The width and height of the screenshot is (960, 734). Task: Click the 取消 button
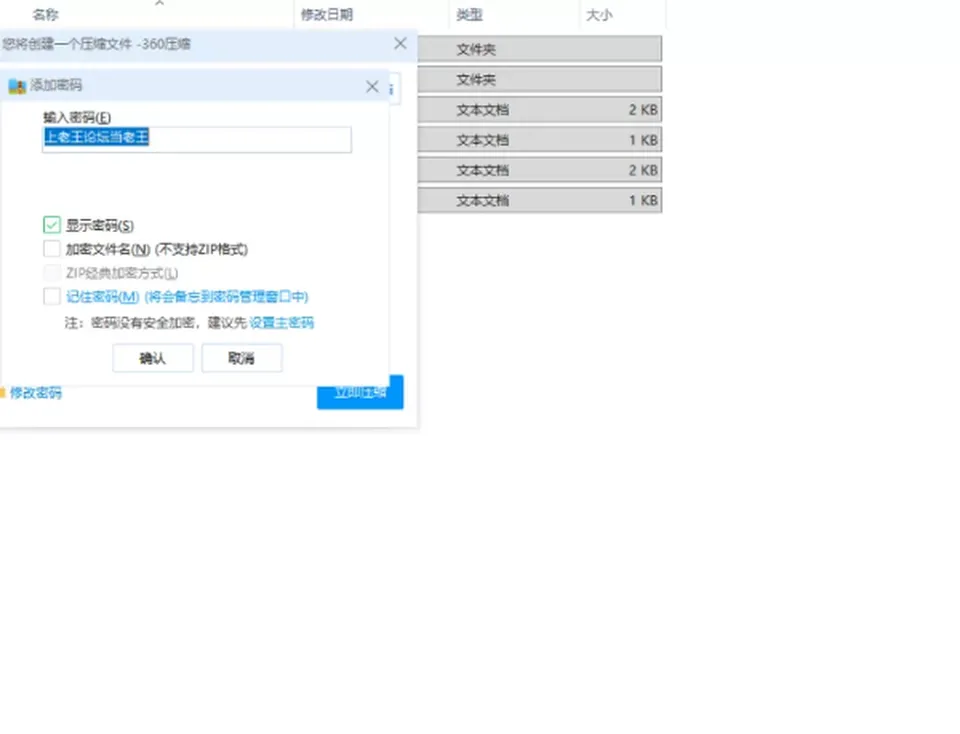coord(242,358)
